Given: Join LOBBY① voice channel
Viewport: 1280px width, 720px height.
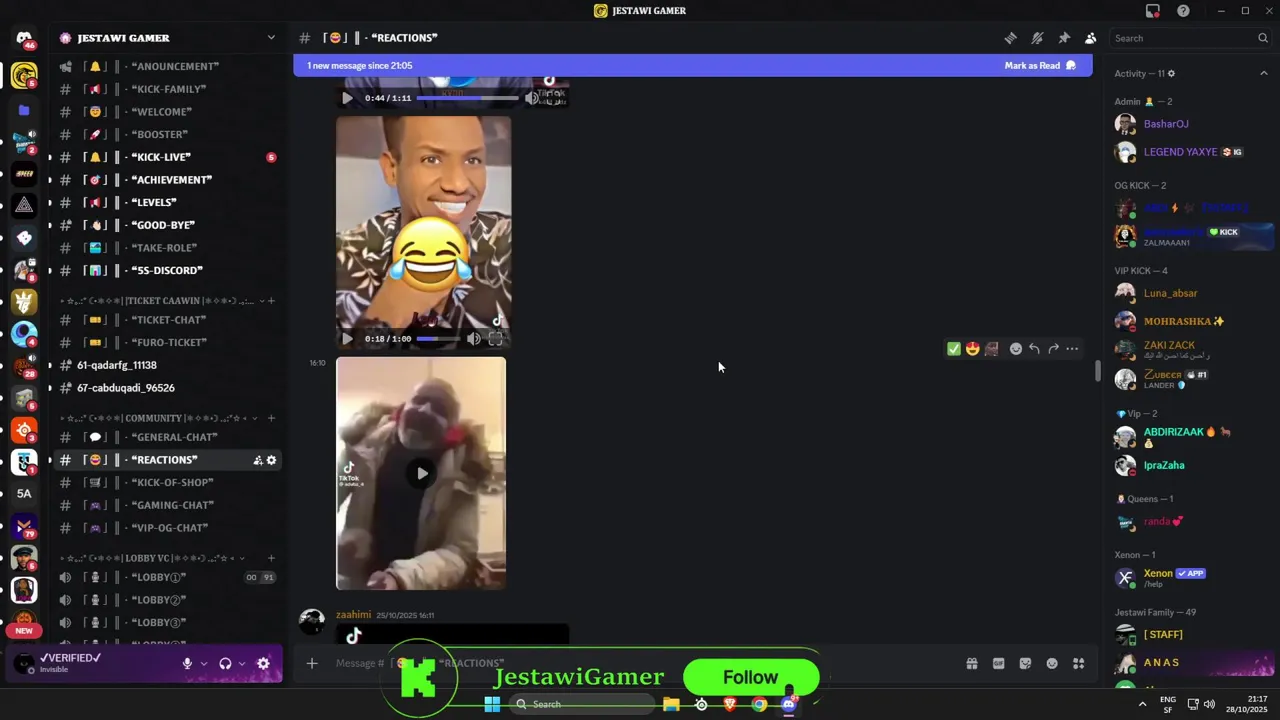Looking at the screenshot, I should (x=168, y=577).
